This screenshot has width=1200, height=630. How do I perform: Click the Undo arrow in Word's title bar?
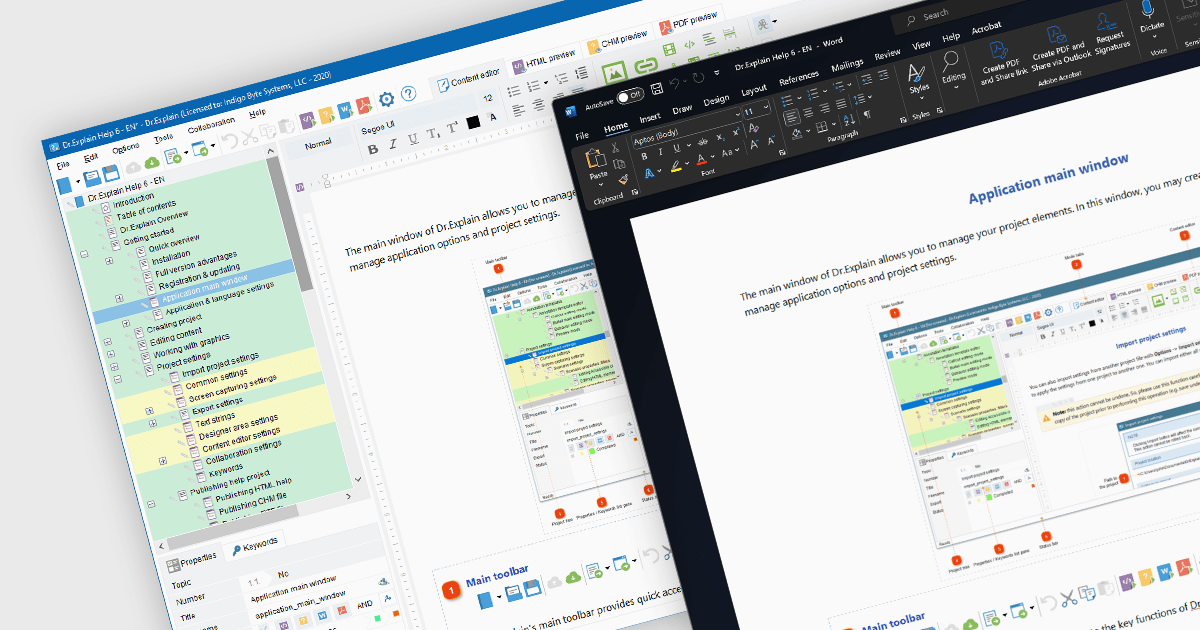(x=674, y=83)
